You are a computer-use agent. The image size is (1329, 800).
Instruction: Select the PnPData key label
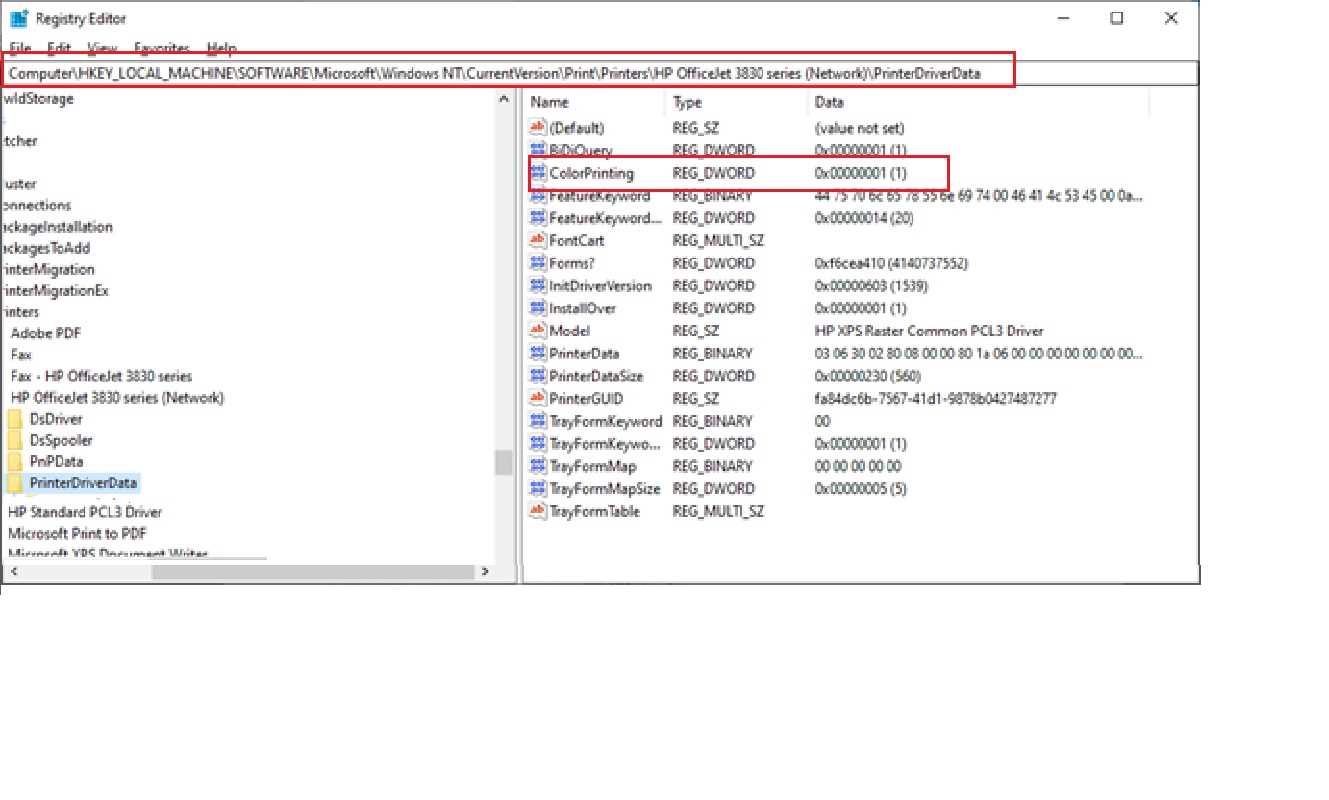point(57,461)
